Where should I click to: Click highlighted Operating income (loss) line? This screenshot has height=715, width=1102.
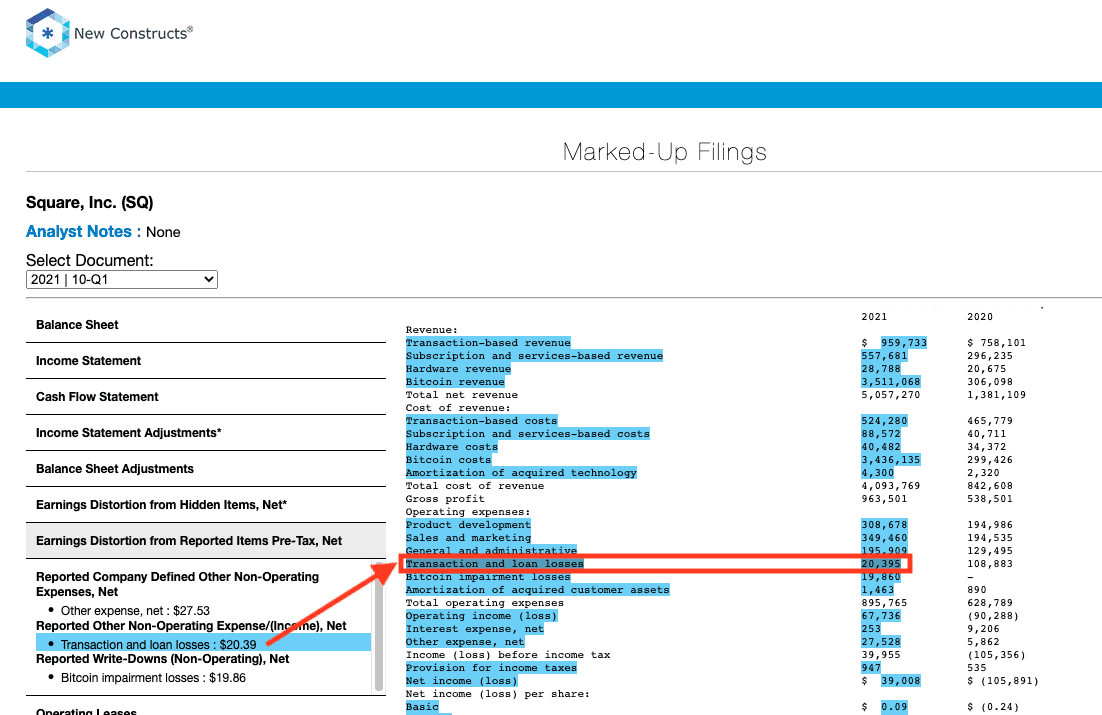point(481,616)
